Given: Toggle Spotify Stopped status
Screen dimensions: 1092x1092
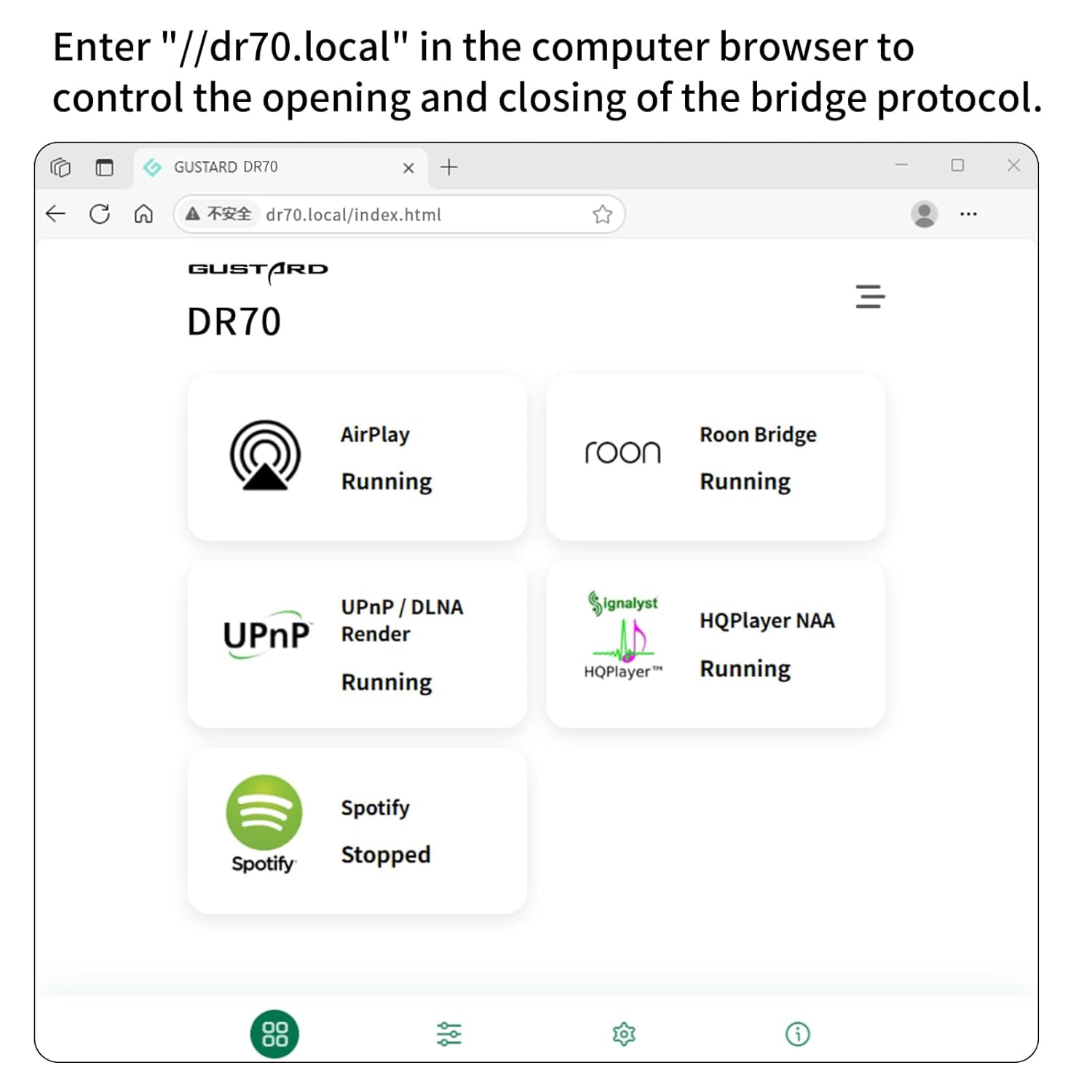Looking at the screenshot, I should (386, 855).
